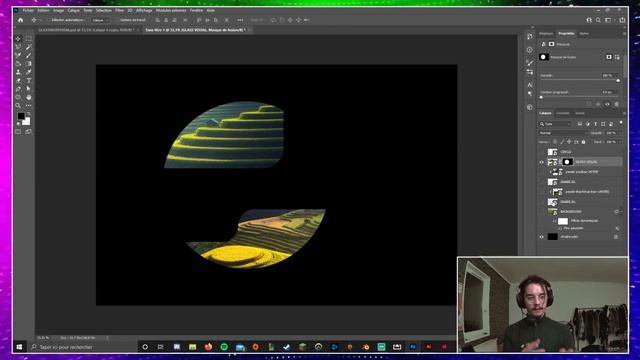Select the Zoom tool
The width and height of the screenshot is (640, 360).
[x=18, y=105]
